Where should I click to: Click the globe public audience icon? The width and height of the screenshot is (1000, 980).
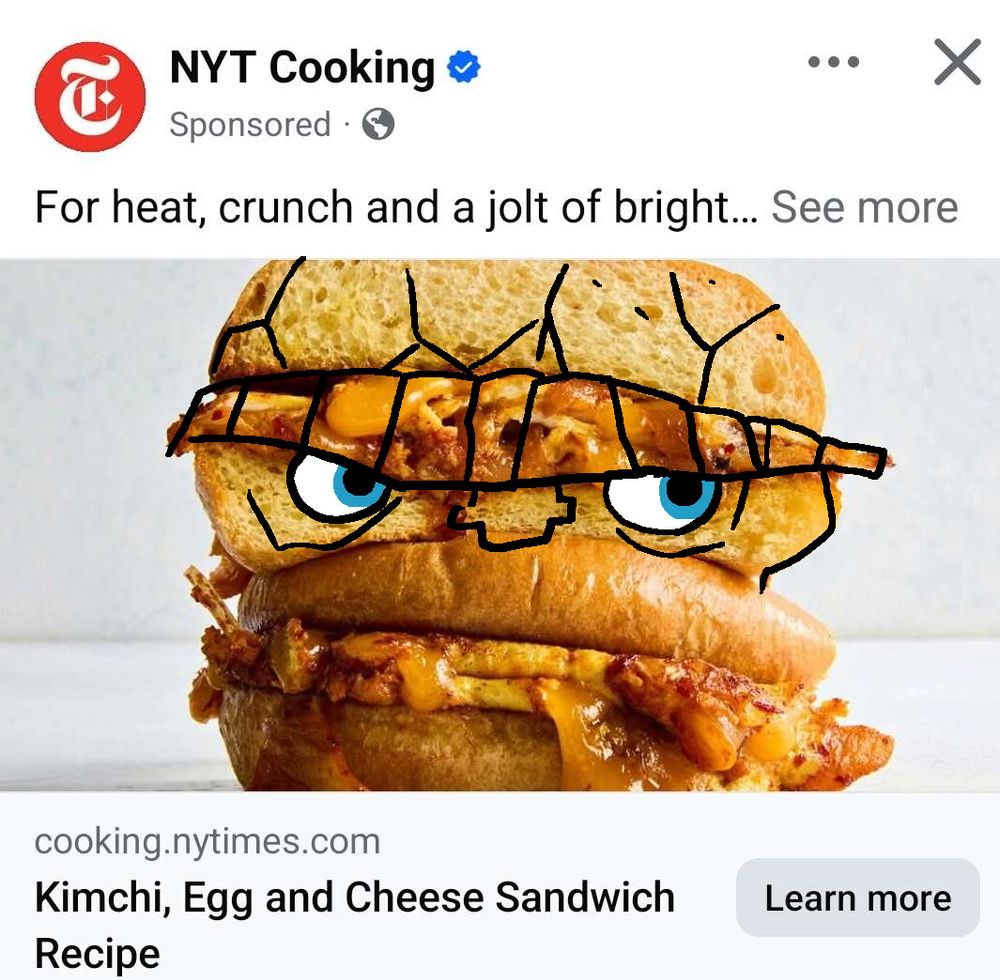click(x=378, y=124)
